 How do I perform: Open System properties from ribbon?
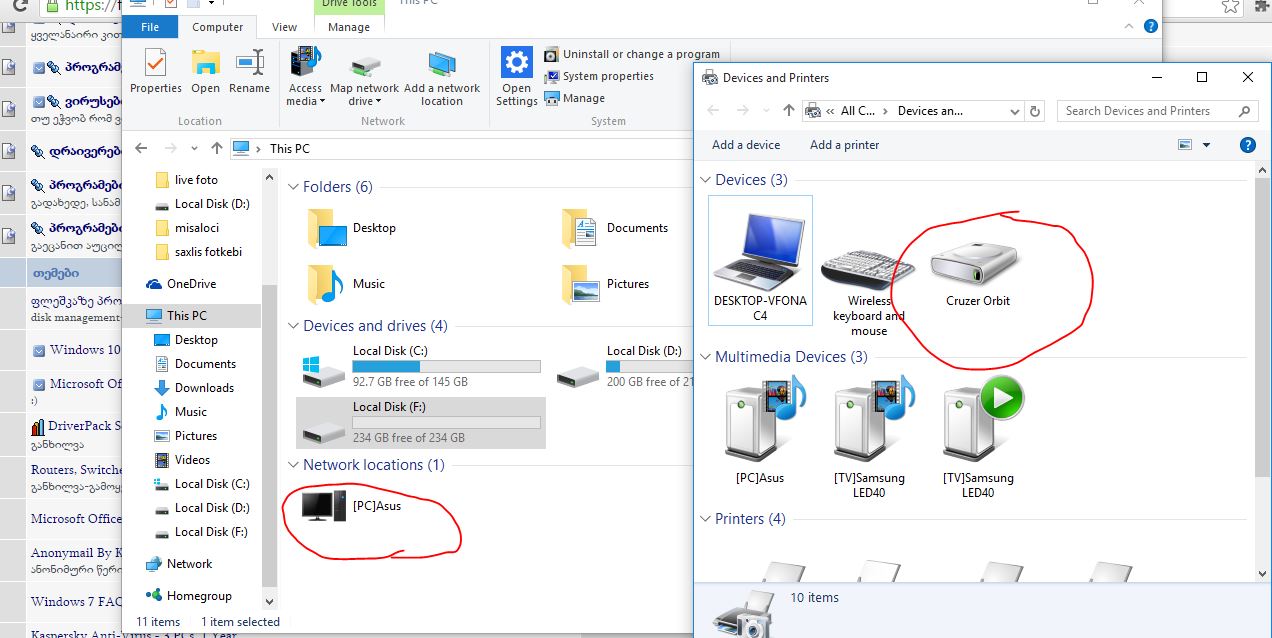(599, 76)
